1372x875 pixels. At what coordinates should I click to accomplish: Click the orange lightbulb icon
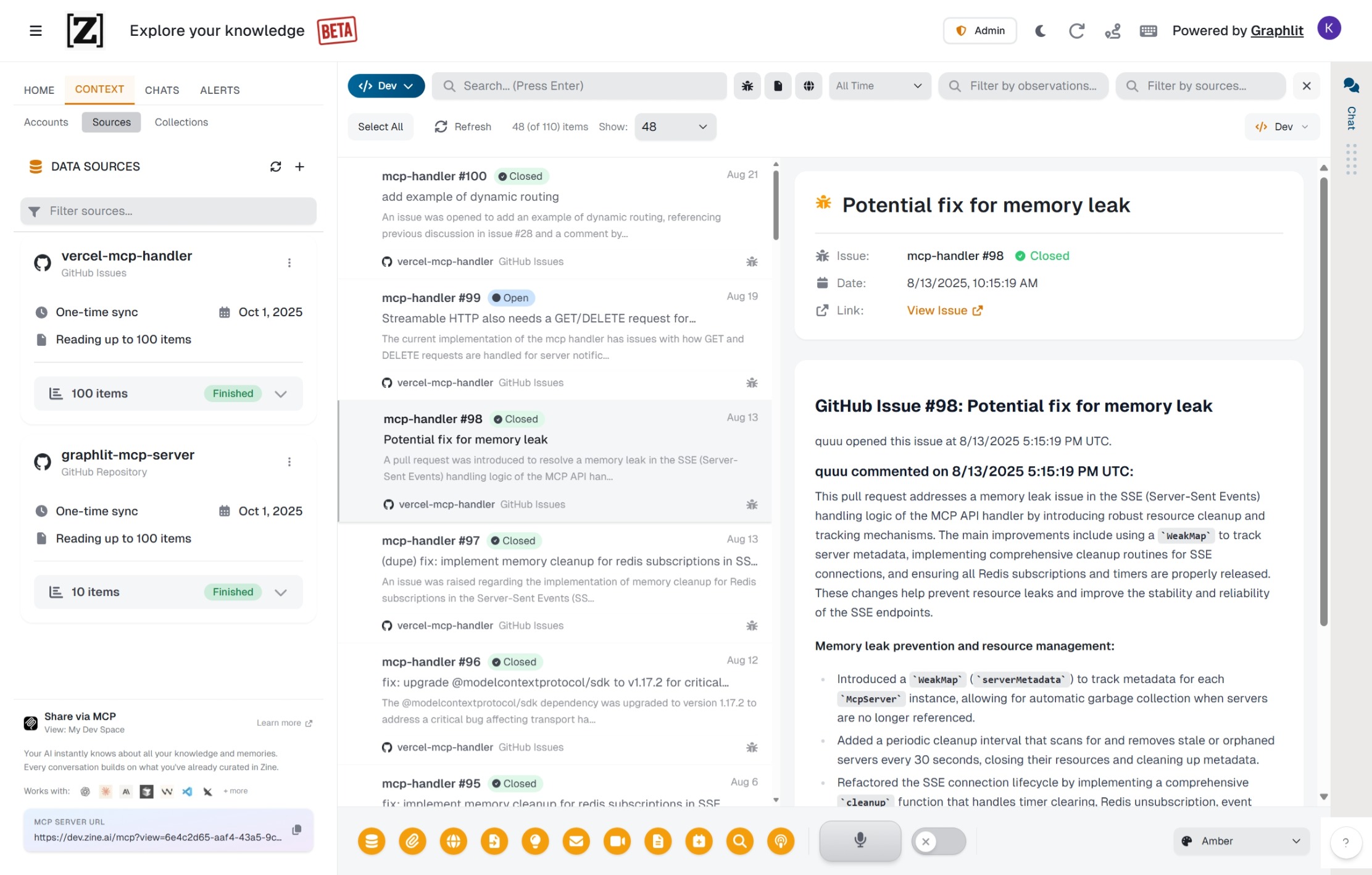[535, 841]
